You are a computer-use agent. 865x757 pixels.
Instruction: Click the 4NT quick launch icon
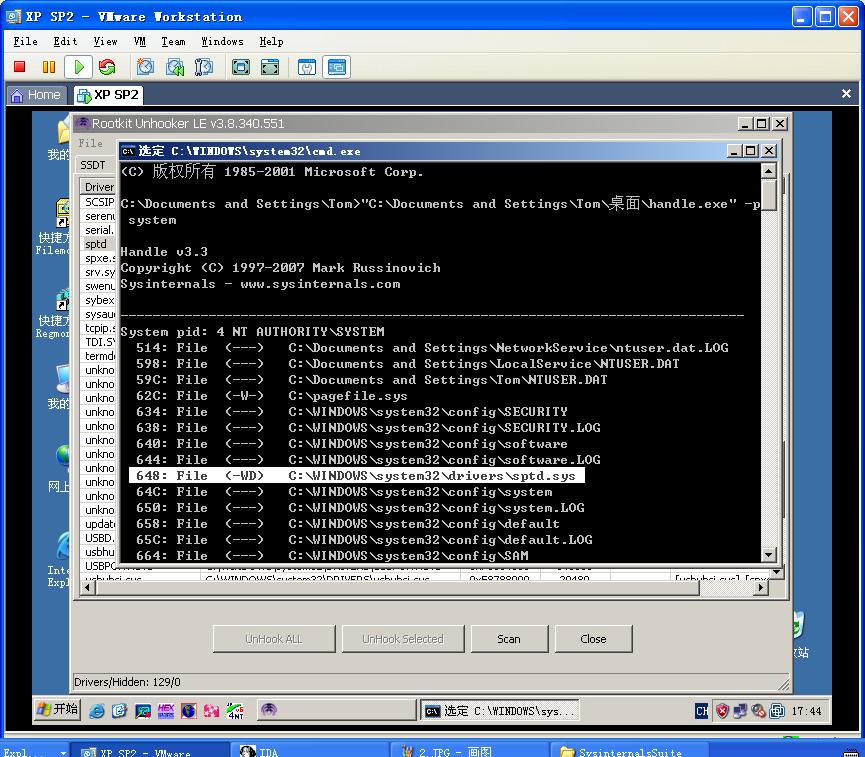tap(235, 711)
